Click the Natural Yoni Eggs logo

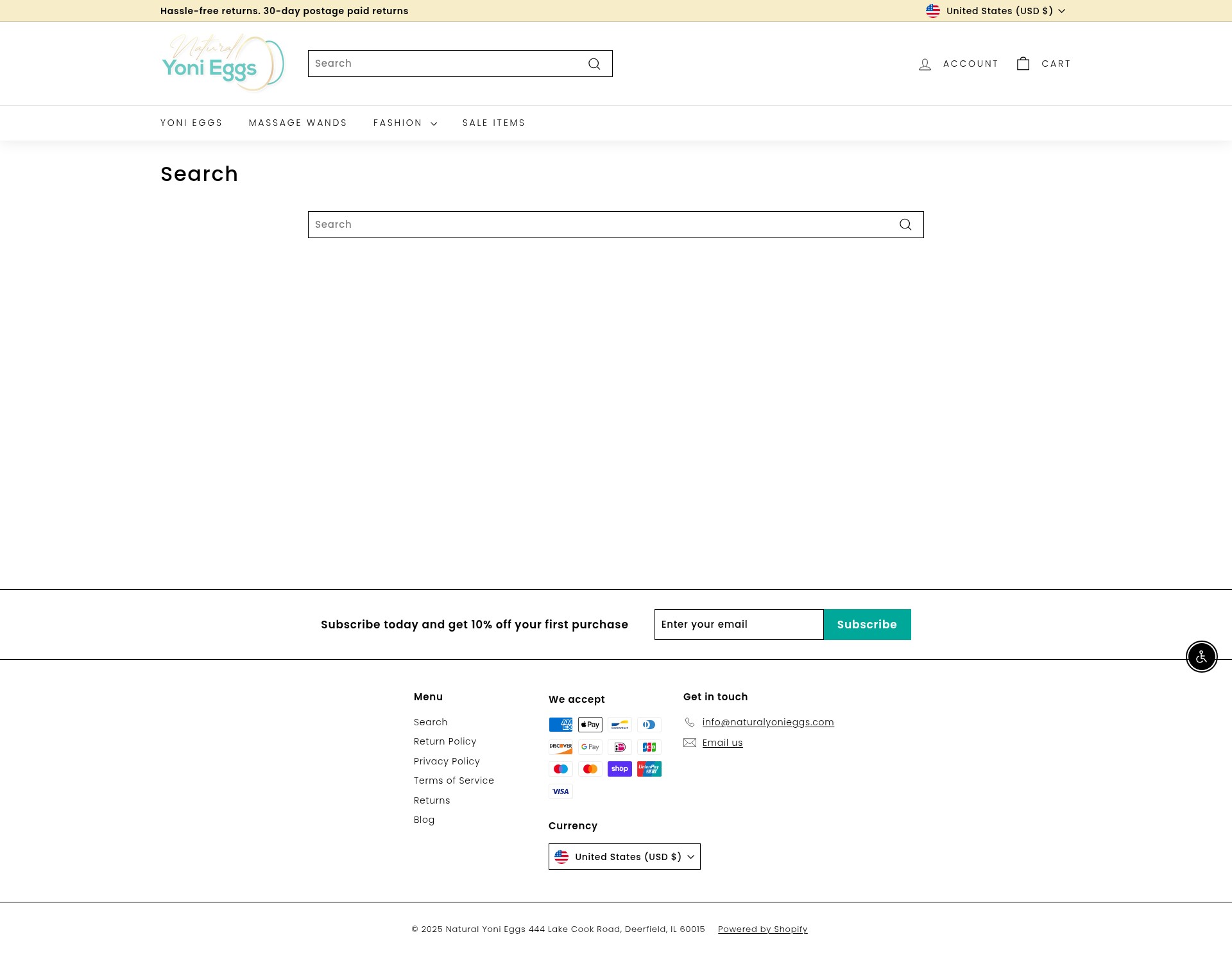click(x=223, y=63)
